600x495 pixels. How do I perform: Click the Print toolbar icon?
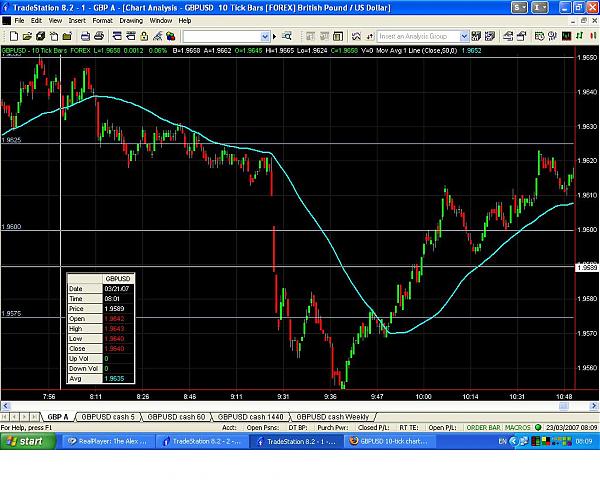click(x=85, y=36)
